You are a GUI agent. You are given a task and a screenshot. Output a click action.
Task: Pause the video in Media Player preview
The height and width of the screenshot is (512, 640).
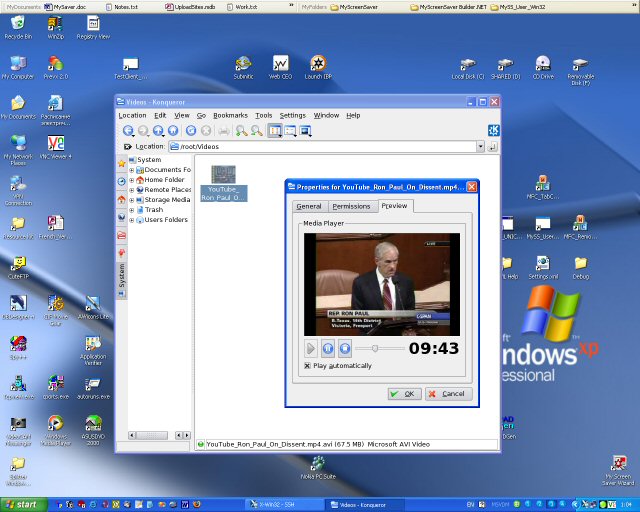327,348
